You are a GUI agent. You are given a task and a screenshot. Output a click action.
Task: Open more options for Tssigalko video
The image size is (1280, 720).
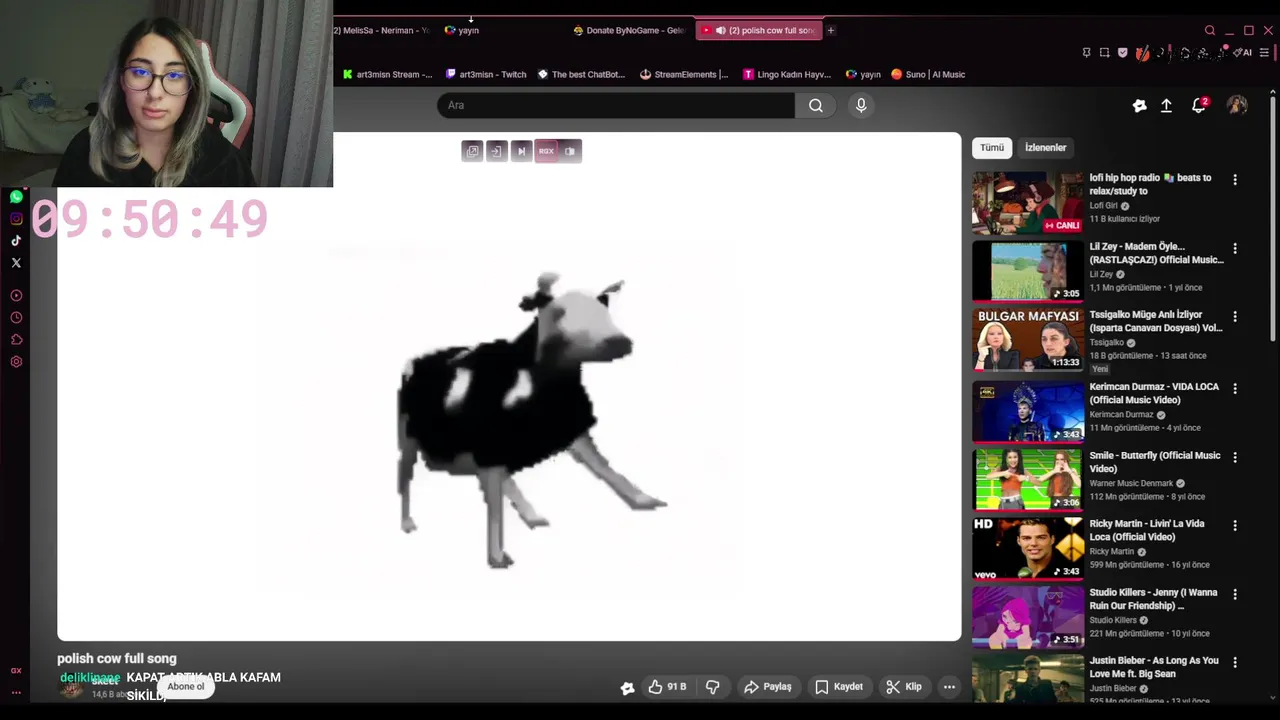tap(1235, 317)
